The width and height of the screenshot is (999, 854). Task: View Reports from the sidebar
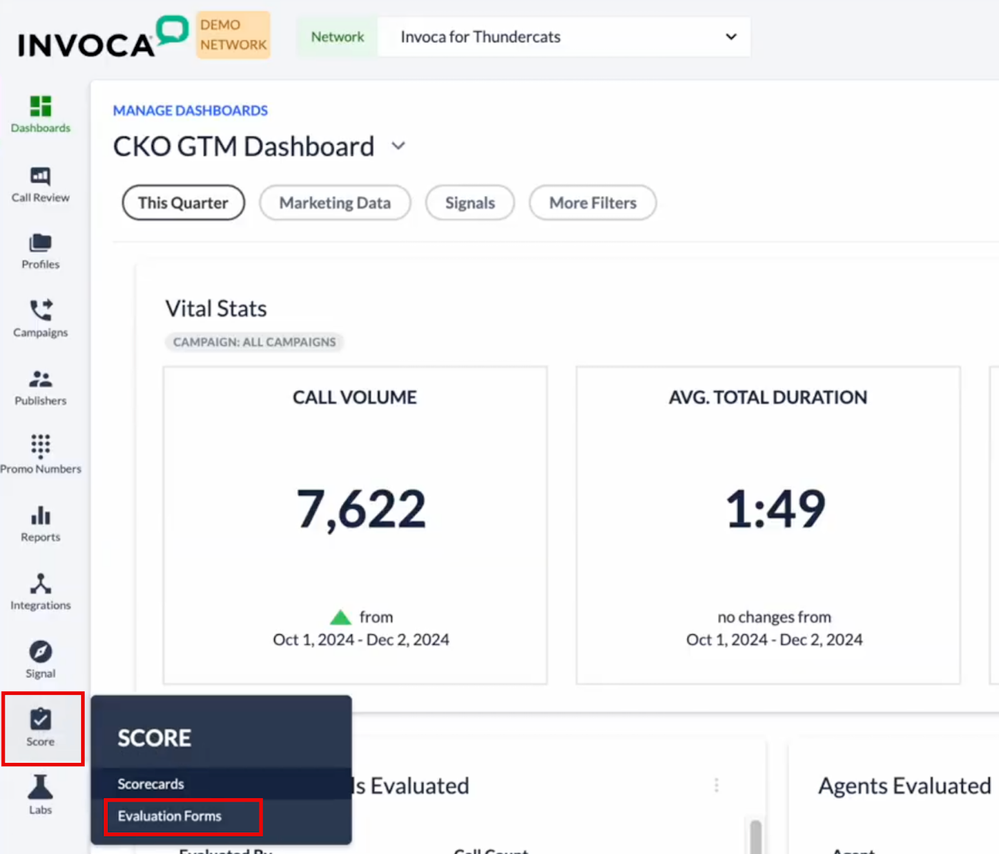[41, 523]
